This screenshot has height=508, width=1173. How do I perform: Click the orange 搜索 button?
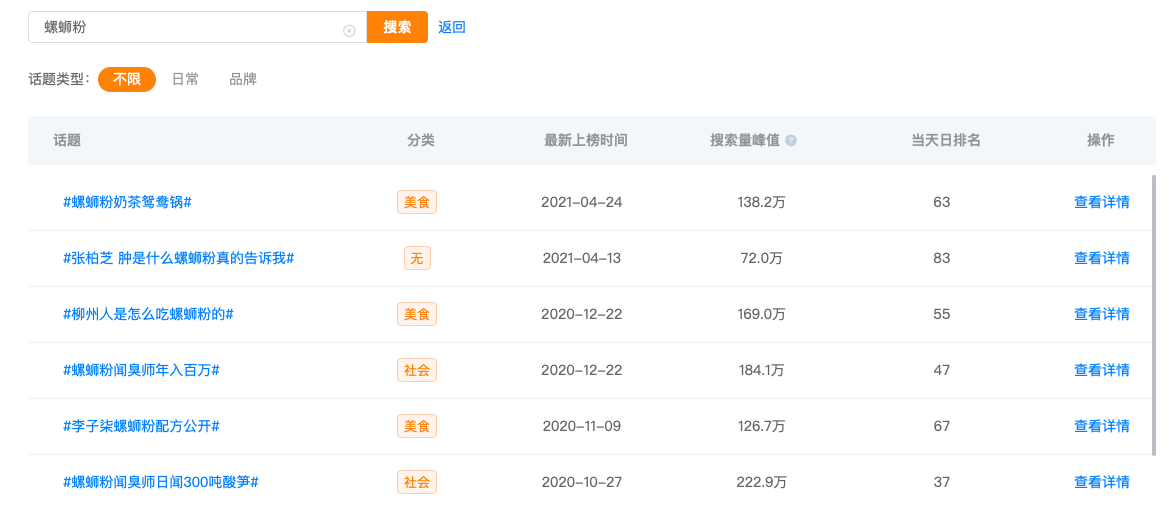397,27
